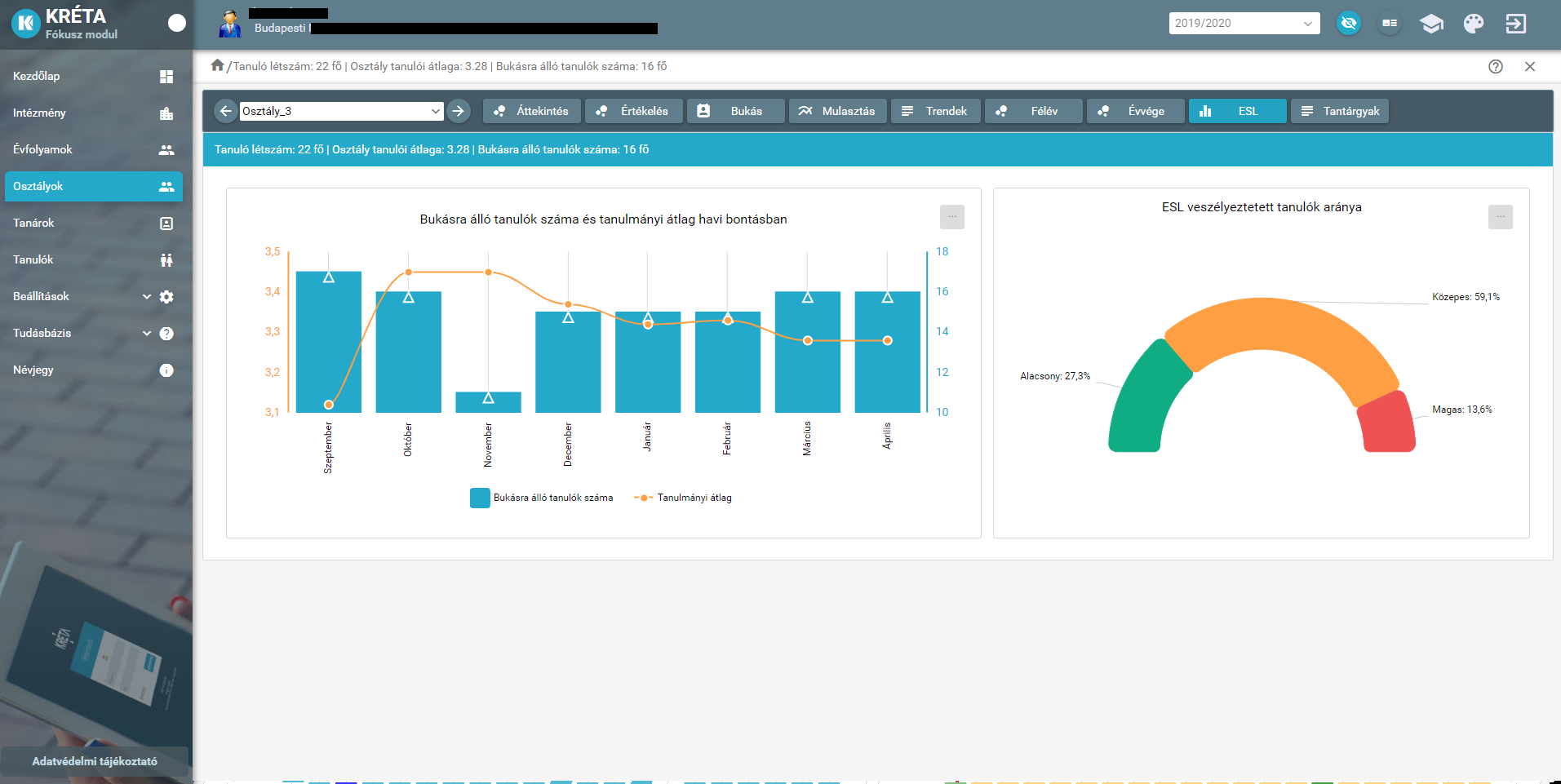The height and width of the screenshot is (784, 1561).
Task: Switch to Bukás tab
Action: [x=736, y=111]
